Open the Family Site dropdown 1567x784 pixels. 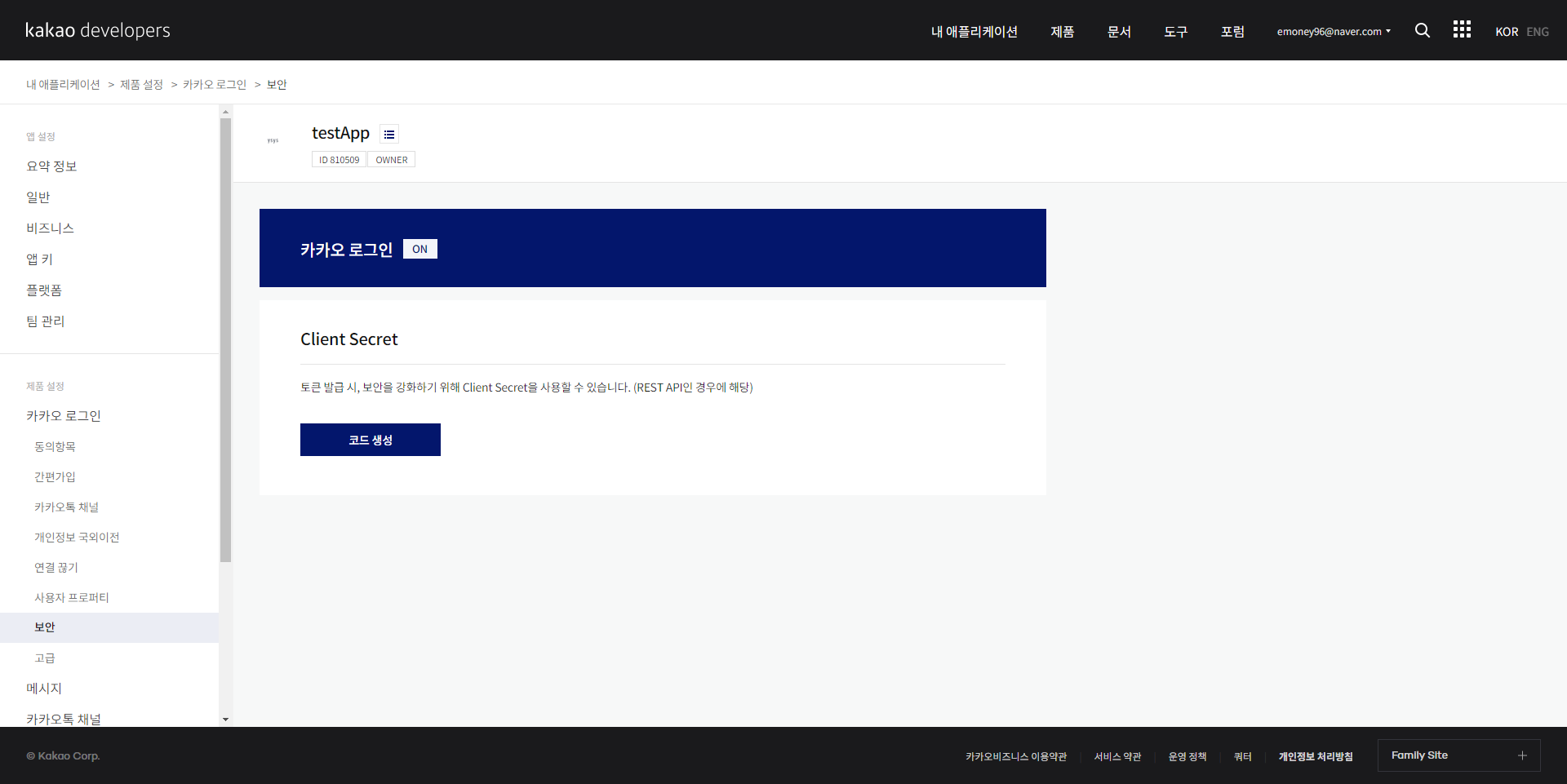(1459, 755)
